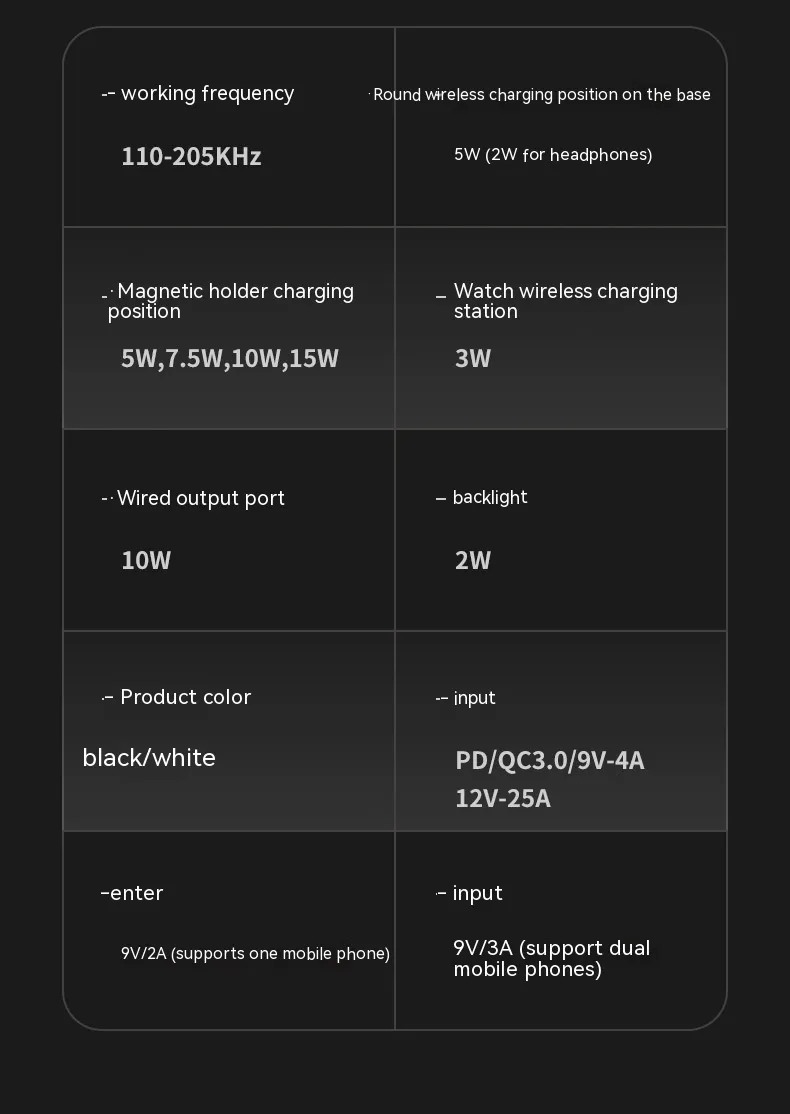Select the "5W,7.5W,10W,15W" power values
790x1114 pixels.
[x=230, y=359]
